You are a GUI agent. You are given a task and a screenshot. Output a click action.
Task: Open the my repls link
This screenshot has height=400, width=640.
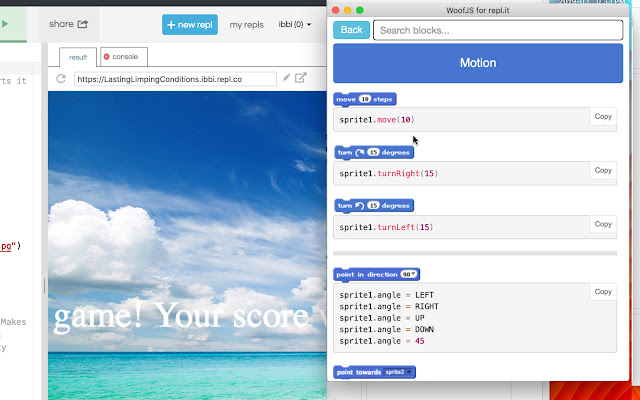[x=247, y=25]
